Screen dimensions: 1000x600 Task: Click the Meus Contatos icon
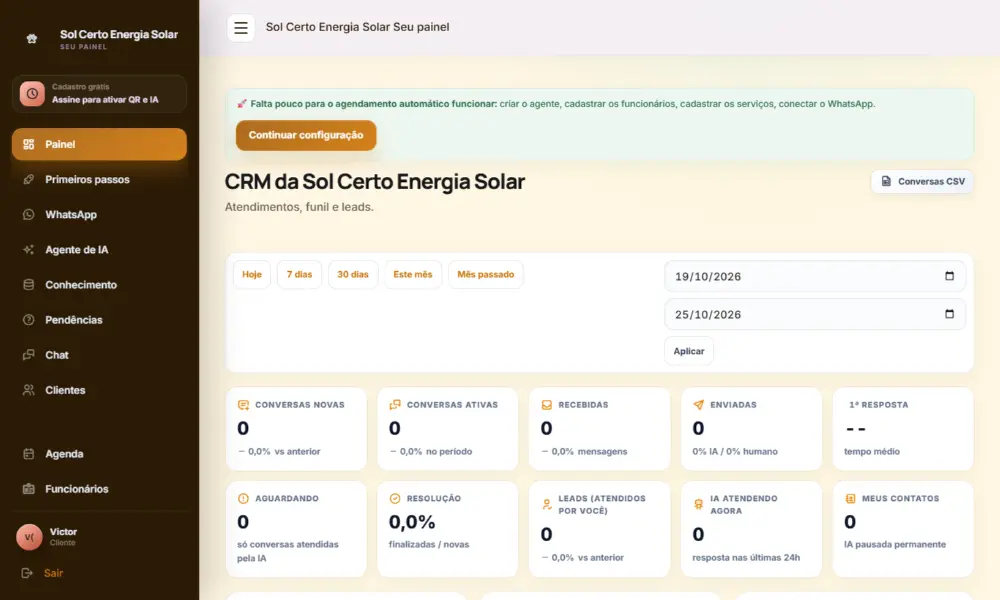(x=850, y=499)
